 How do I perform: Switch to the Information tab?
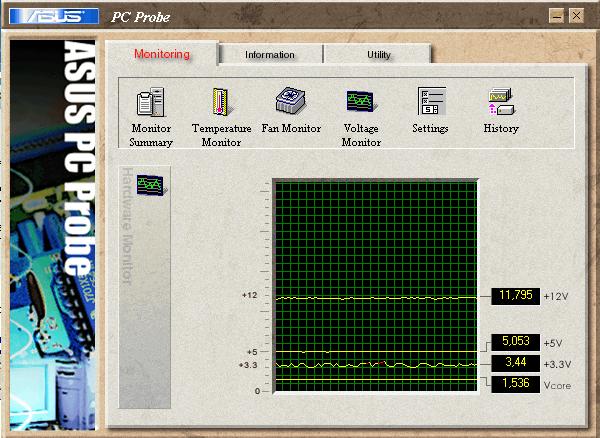[x=270, y=55]
